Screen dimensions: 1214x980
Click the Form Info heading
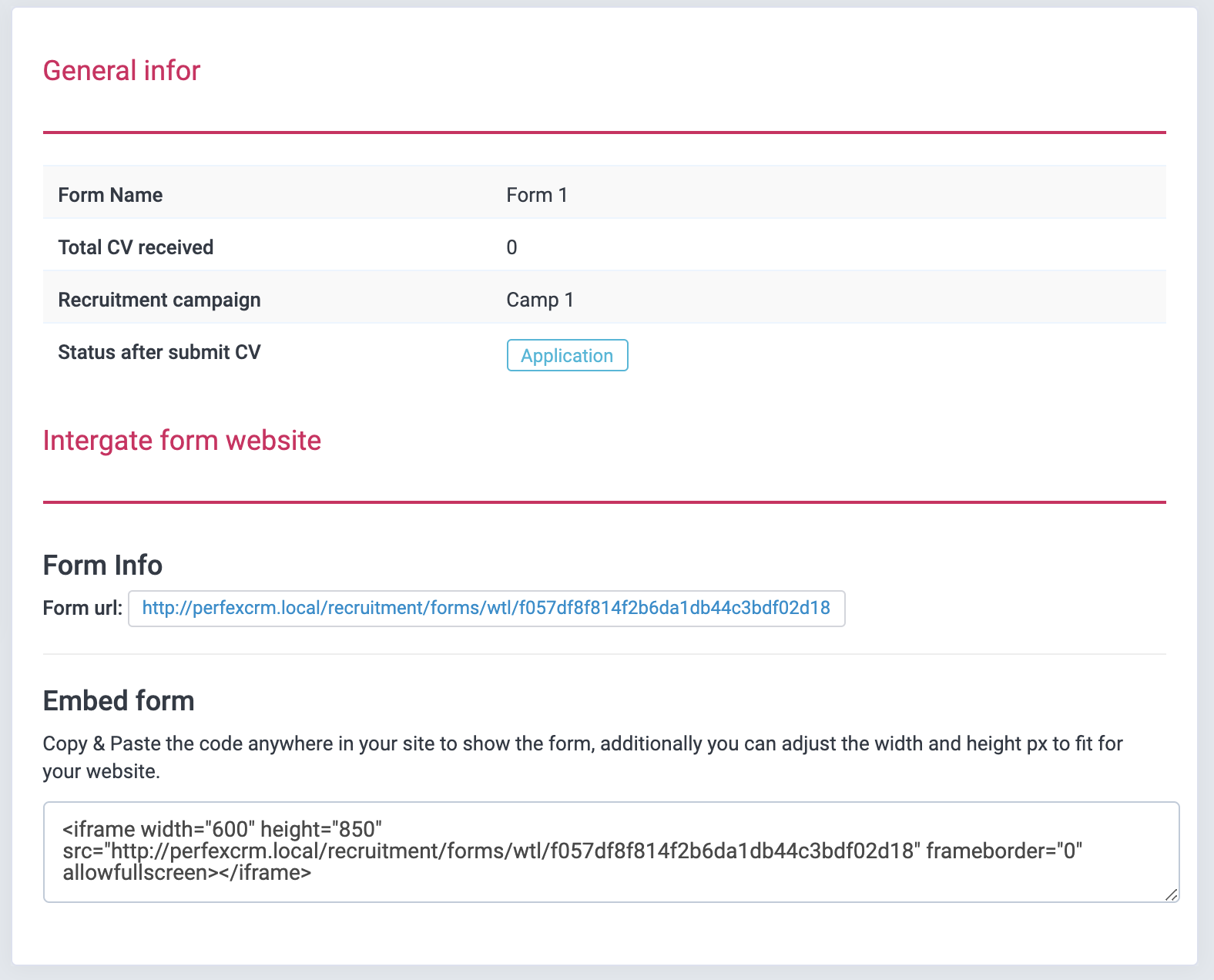pos(102,566)
